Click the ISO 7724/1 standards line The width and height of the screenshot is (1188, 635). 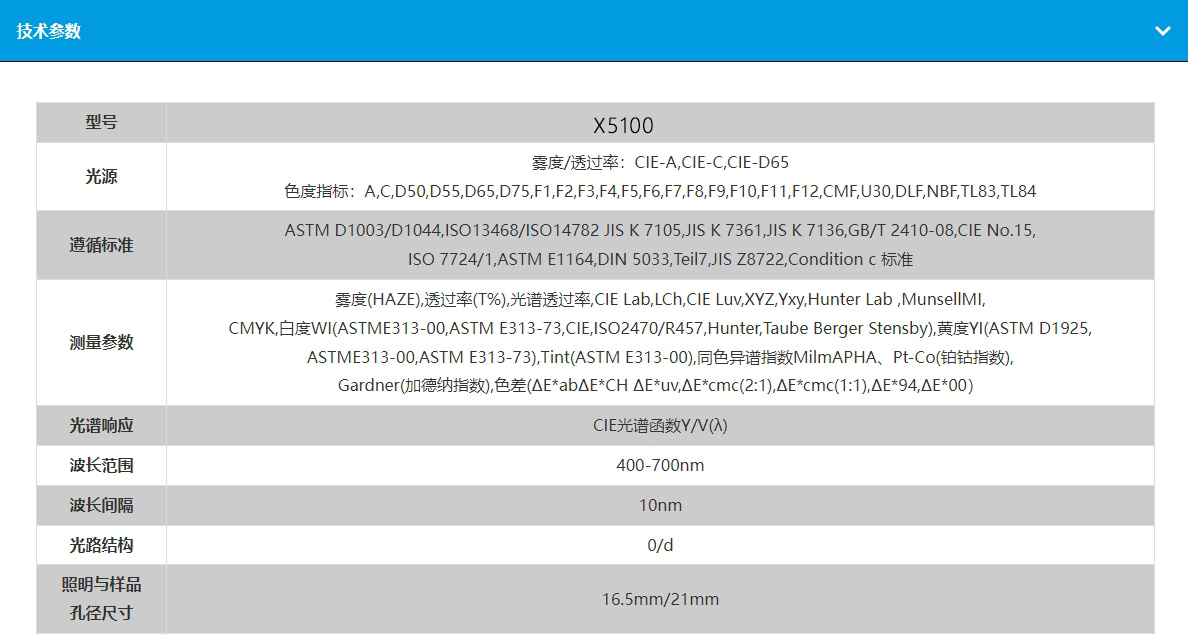[x=660, y=259]
